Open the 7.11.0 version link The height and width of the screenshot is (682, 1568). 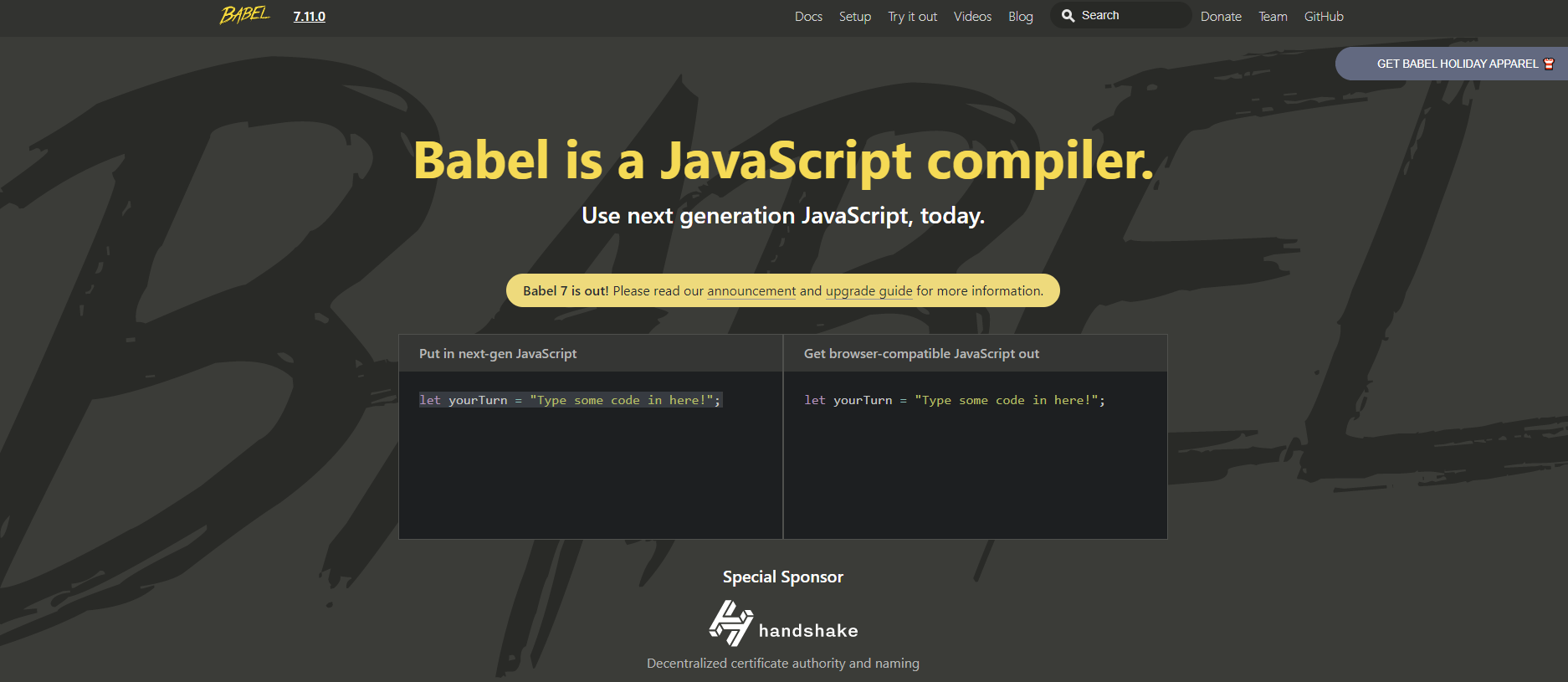click(x=309, y=17)
